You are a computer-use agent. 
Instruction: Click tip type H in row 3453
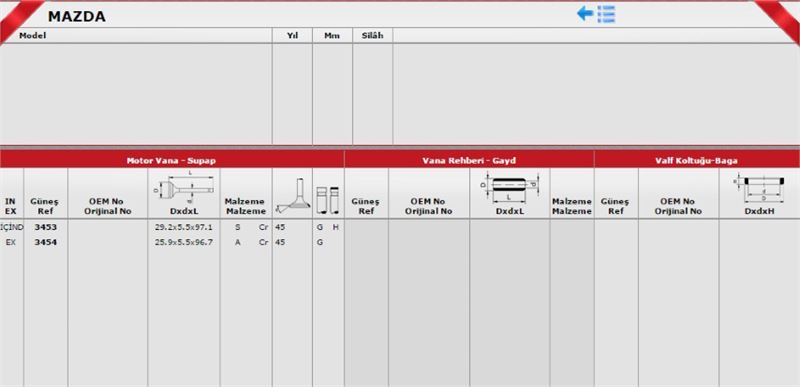pos(336,227)
